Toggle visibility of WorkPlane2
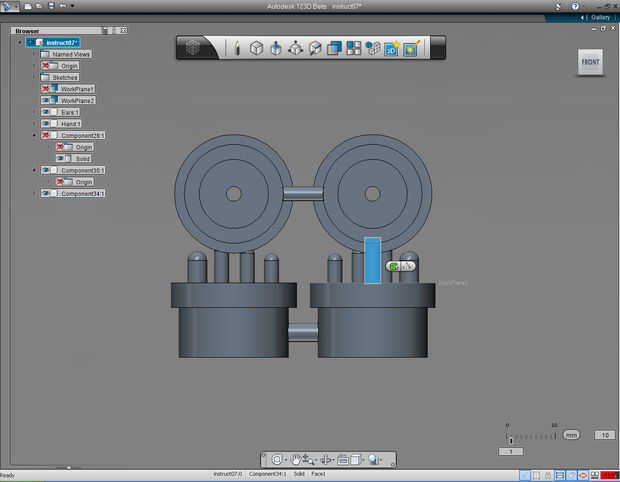Screen dimensions: 620x482 point(46,101)
